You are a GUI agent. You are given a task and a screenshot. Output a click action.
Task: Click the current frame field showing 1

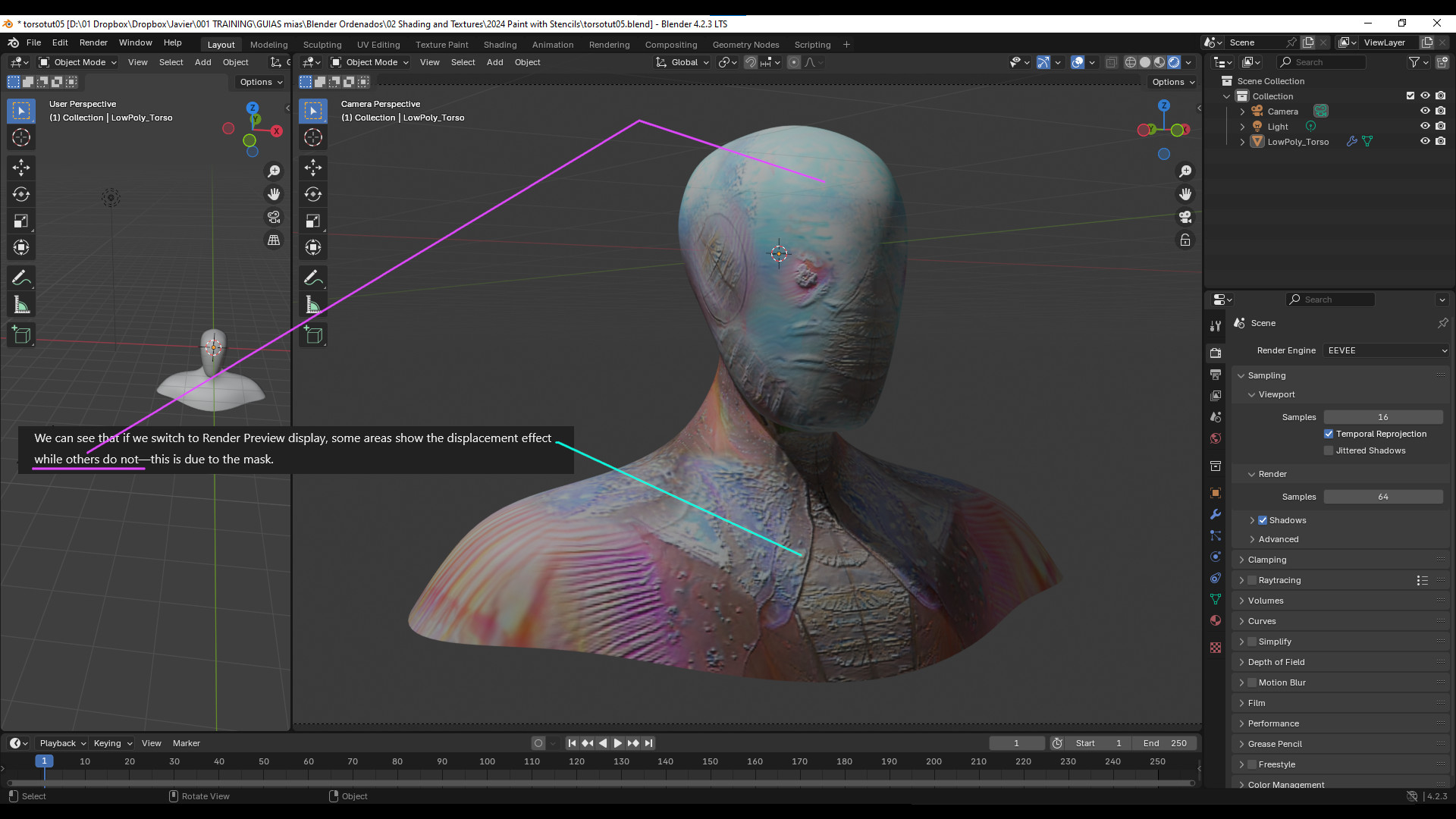[1016, 743]
